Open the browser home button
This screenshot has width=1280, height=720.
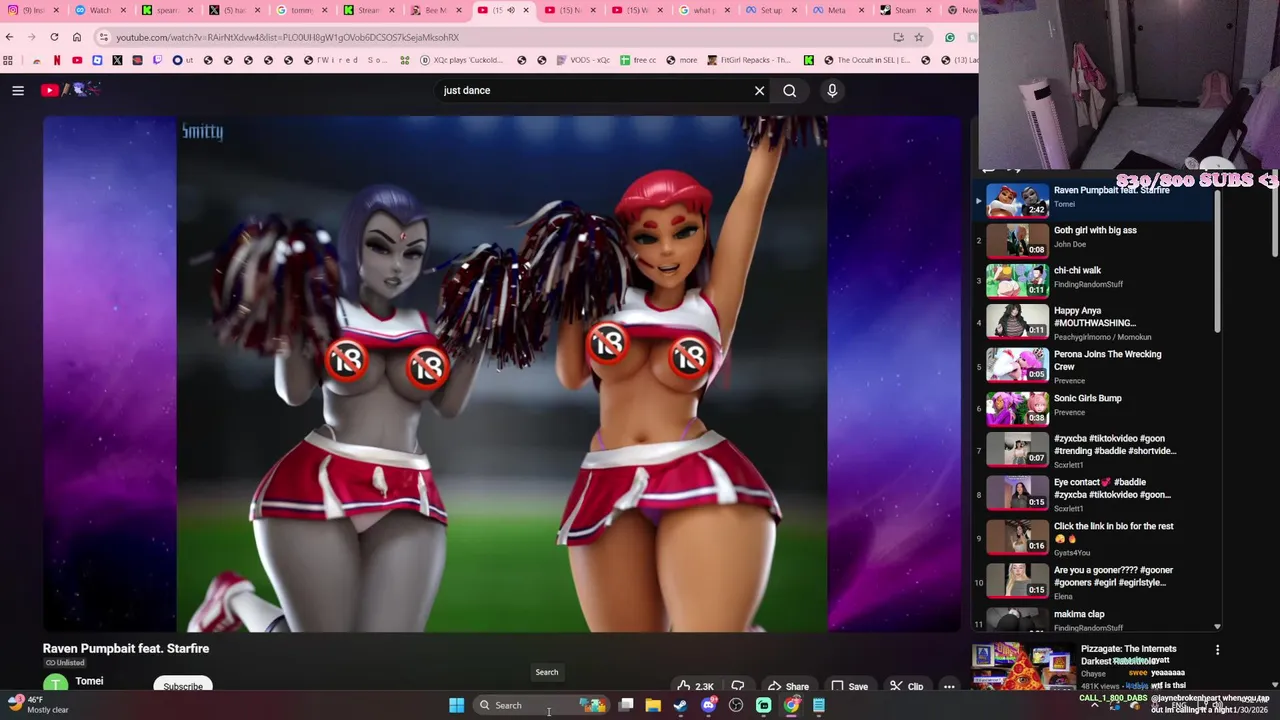click(77, 37)
